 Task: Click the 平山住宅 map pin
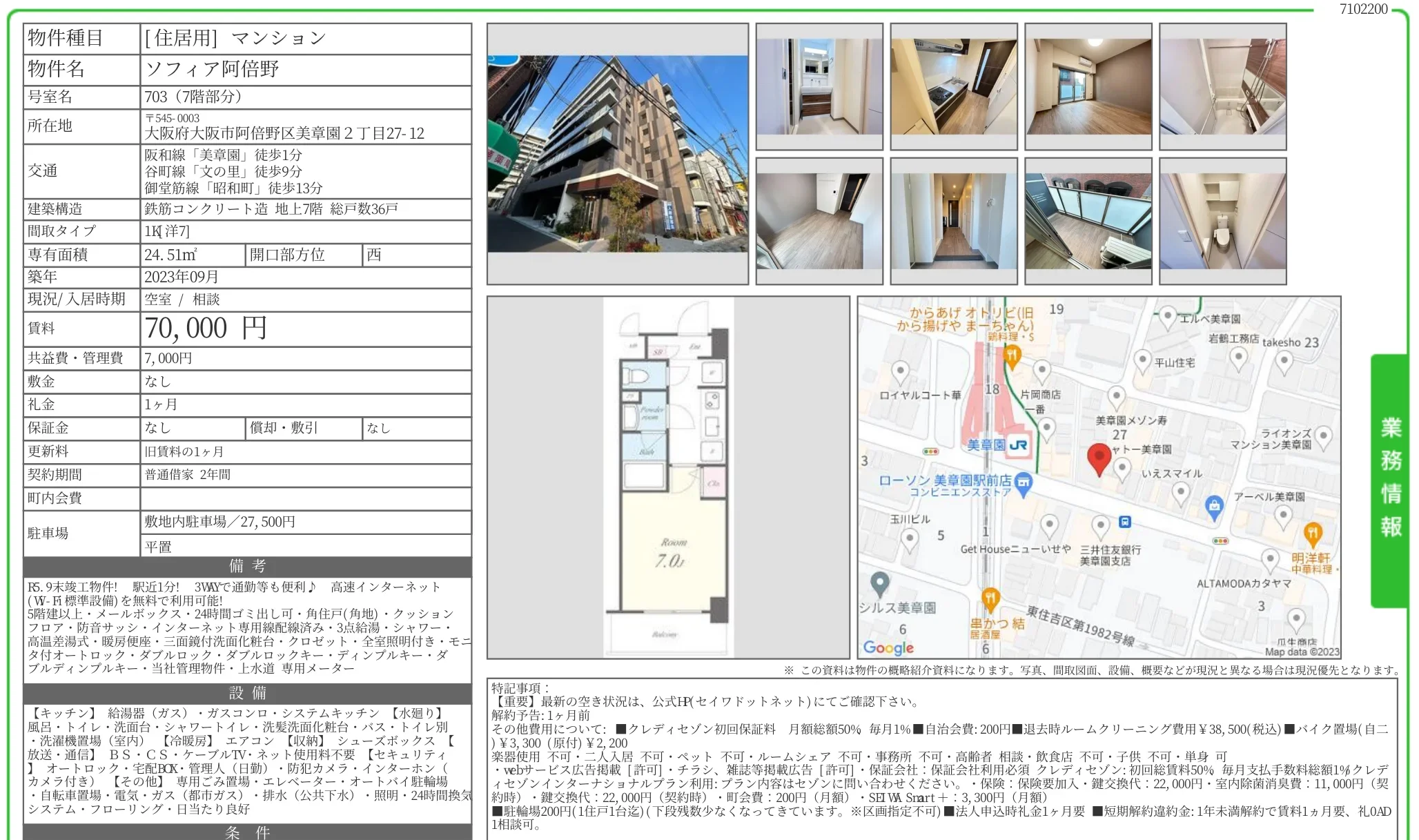[x=1143, y=361]
